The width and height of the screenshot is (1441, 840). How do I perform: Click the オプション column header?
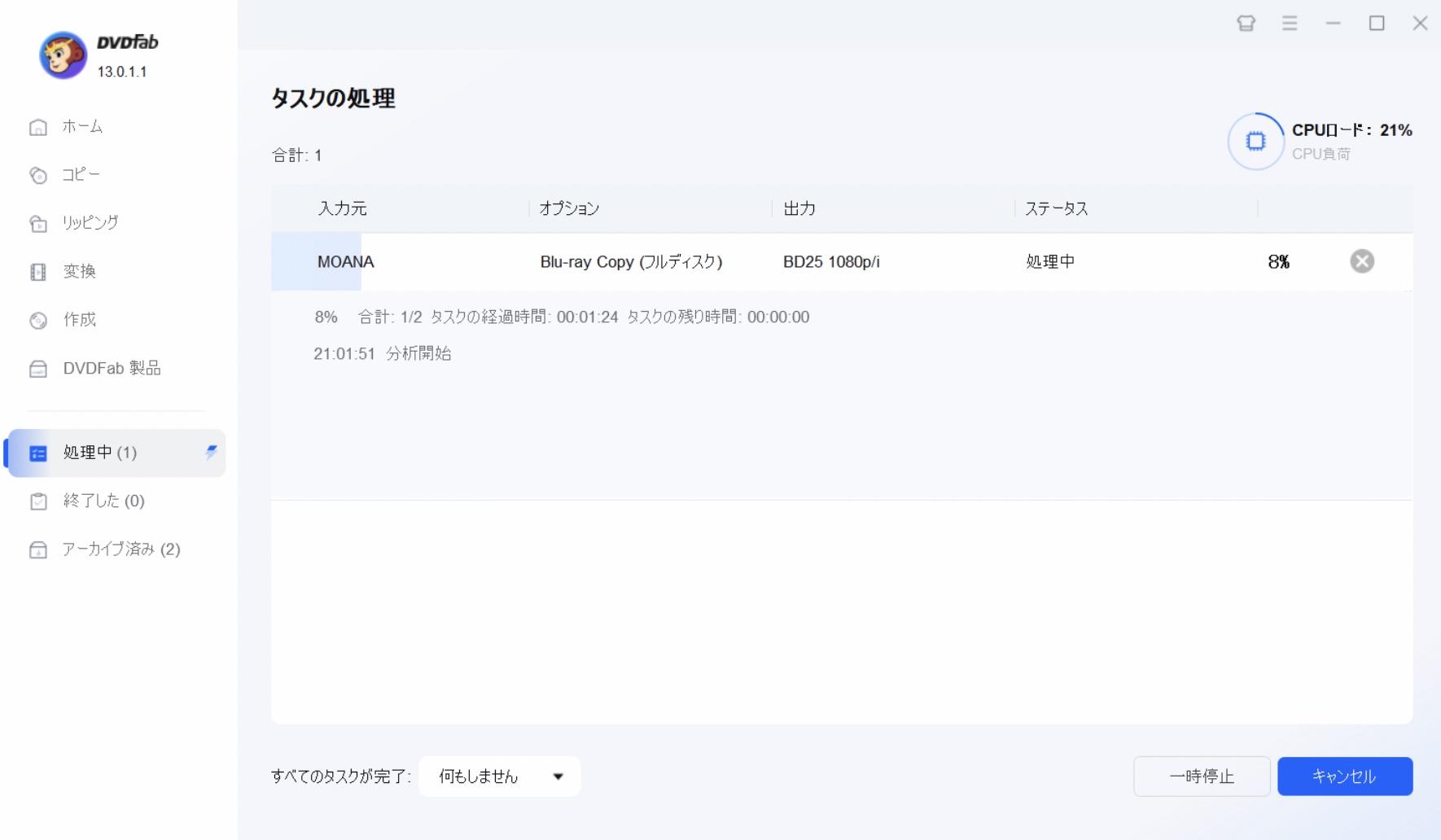[x=570, y=208]
